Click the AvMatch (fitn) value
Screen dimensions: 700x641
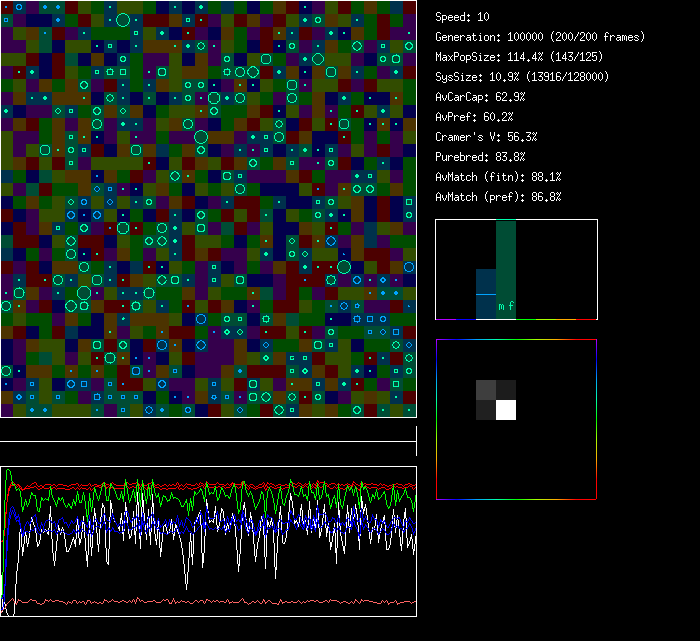point(498,177)
